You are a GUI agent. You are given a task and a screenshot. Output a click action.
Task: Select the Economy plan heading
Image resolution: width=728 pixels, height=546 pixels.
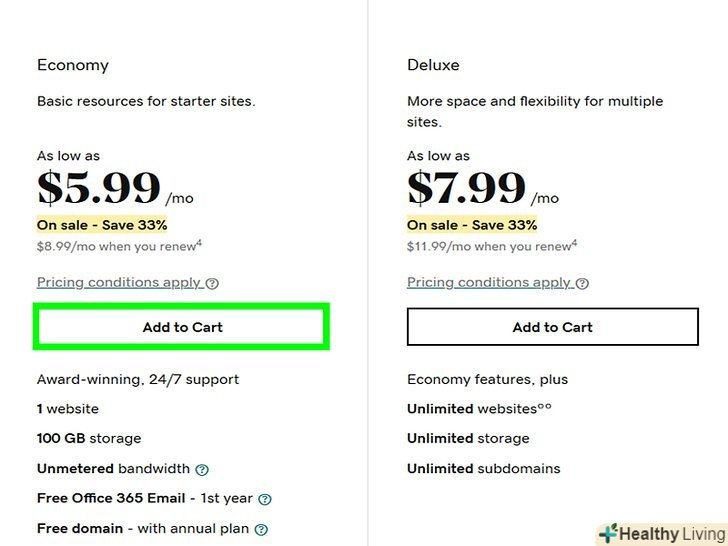[73, 65]
